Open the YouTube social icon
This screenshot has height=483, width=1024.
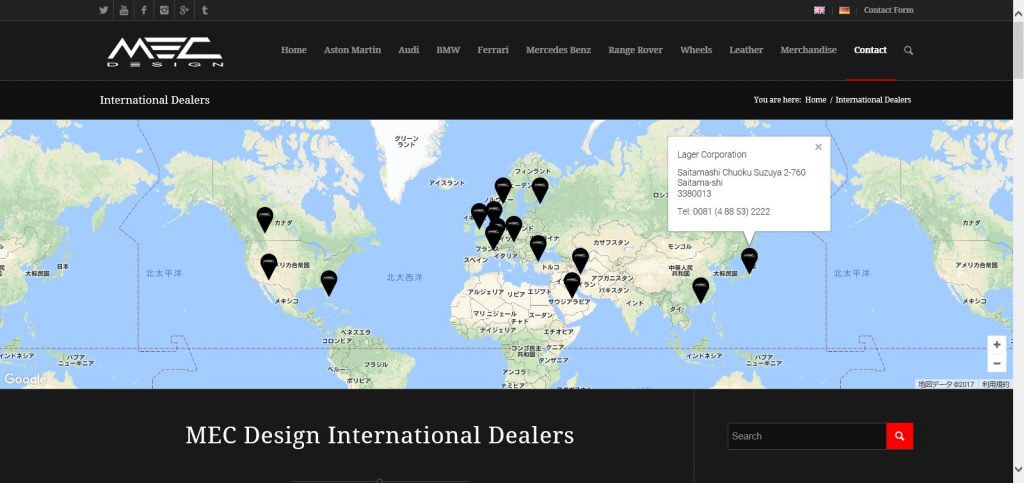point(124,10)
